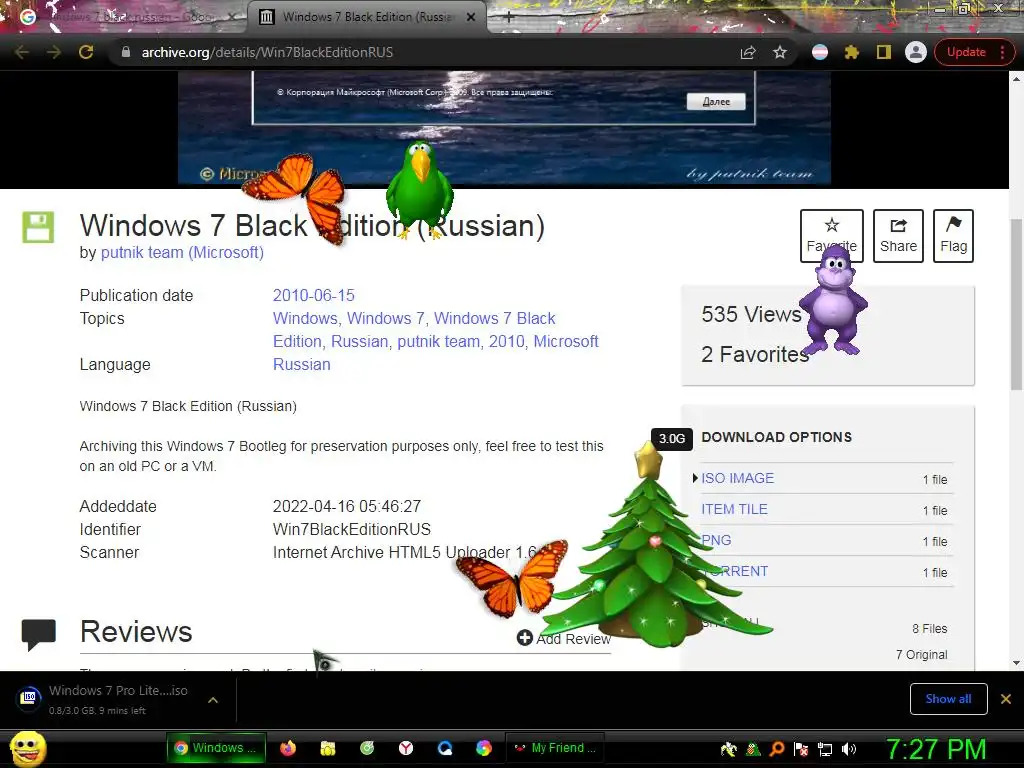Open the action center flag tray icon
The height and width of the screenshot is (768, 1024).
click(801, 749)
